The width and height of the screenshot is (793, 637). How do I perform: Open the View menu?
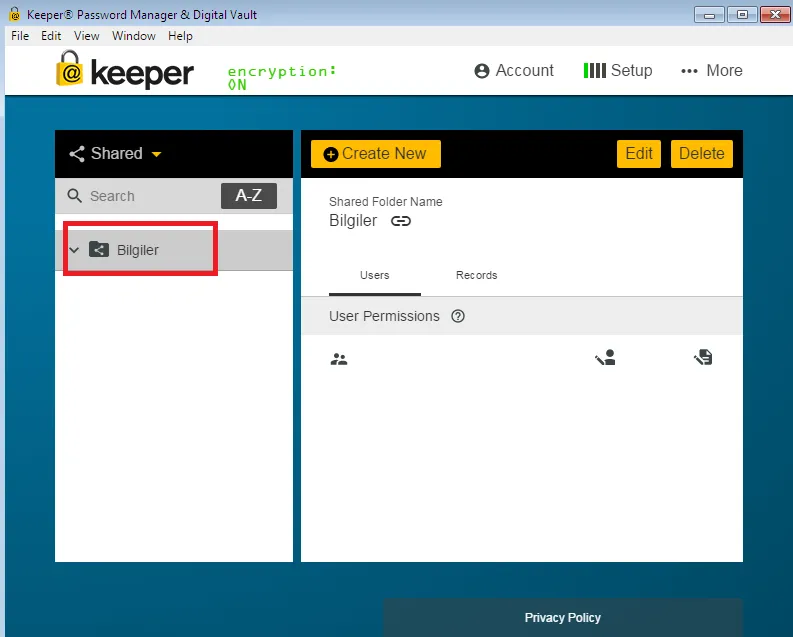coord(86,36)
